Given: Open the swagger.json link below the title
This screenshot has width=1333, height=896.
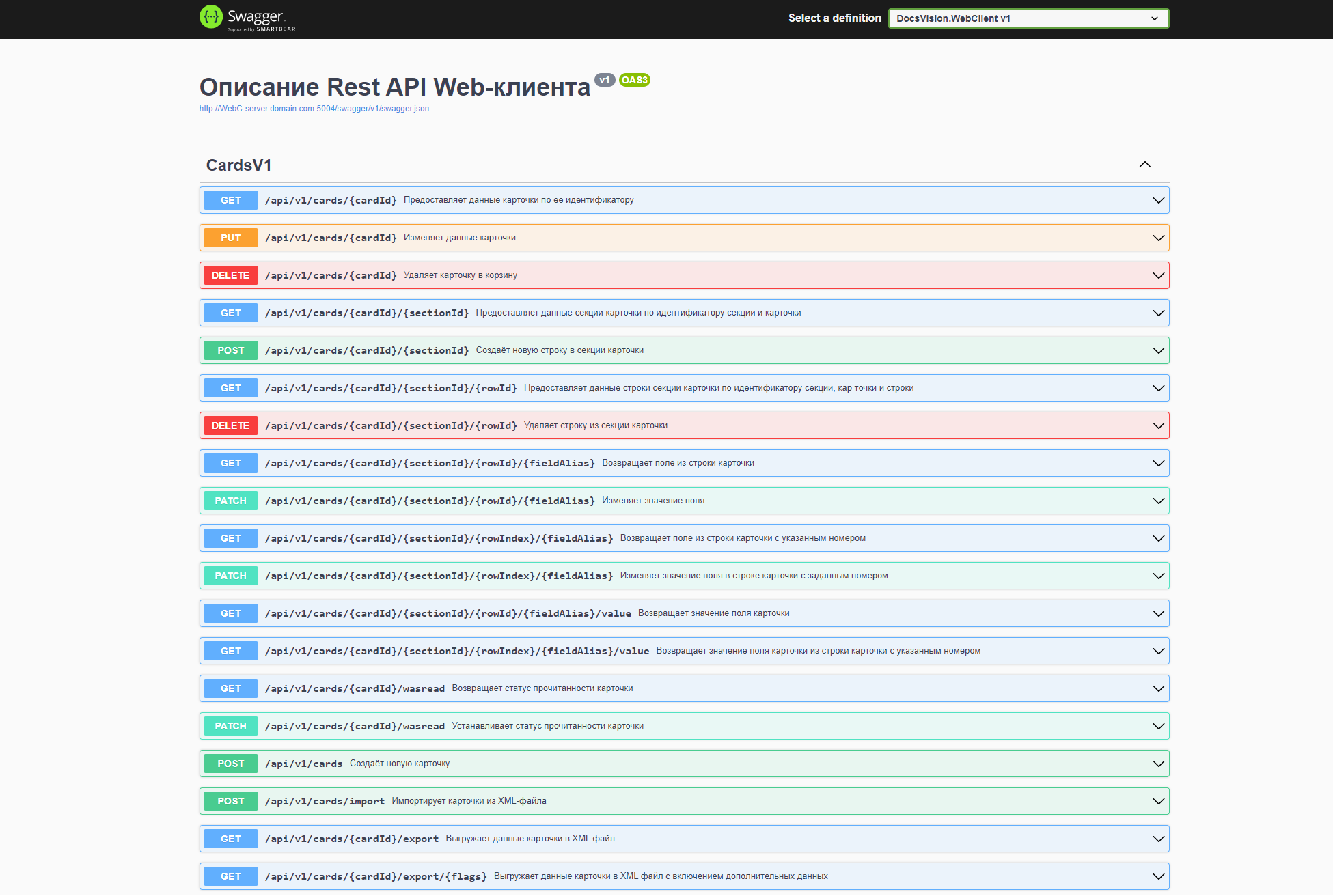Looking at the screenshot, I should tap(314, 108).
